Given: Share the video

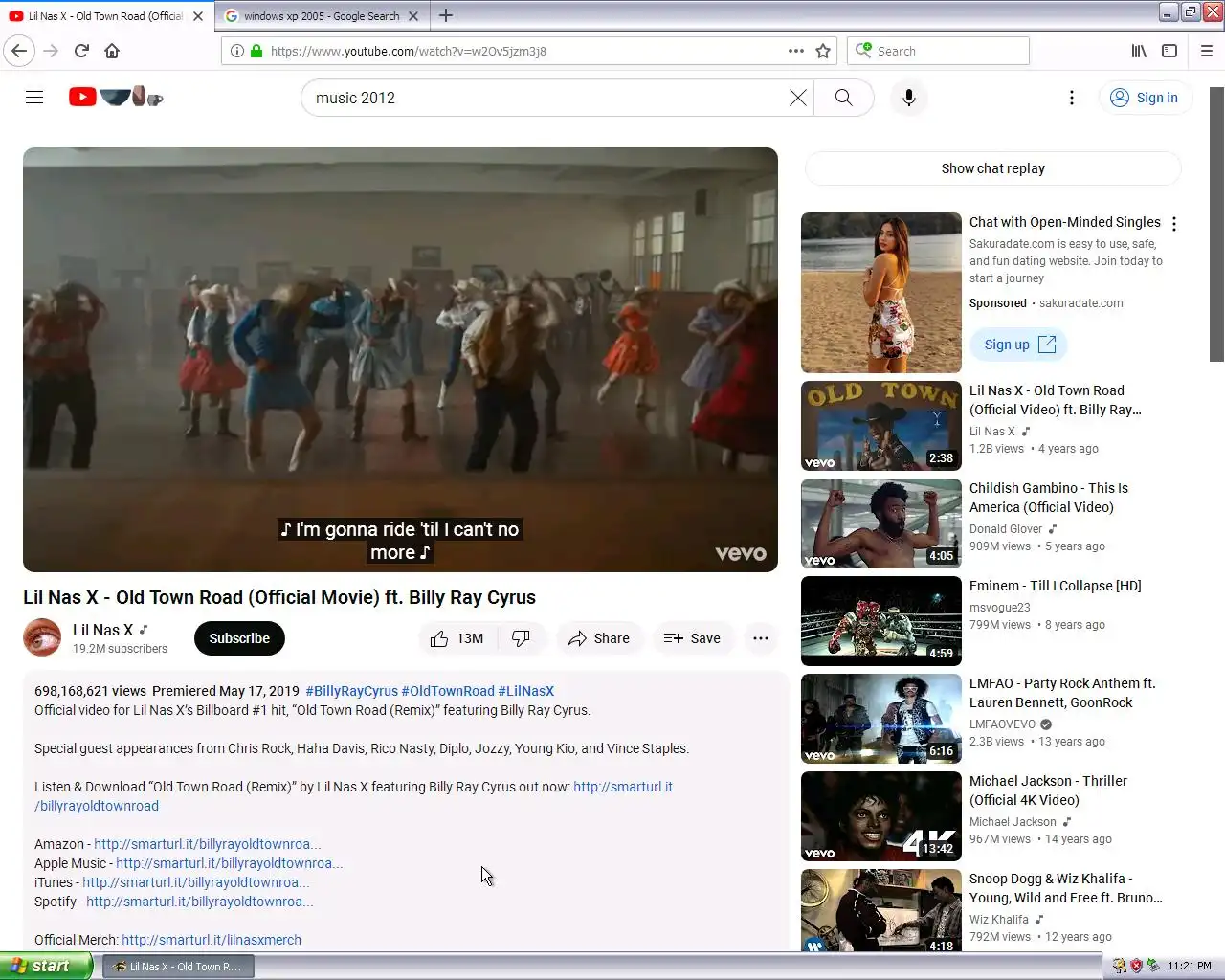Looking at the screenshot, I should pyautogui.click(x=599, y=638).
